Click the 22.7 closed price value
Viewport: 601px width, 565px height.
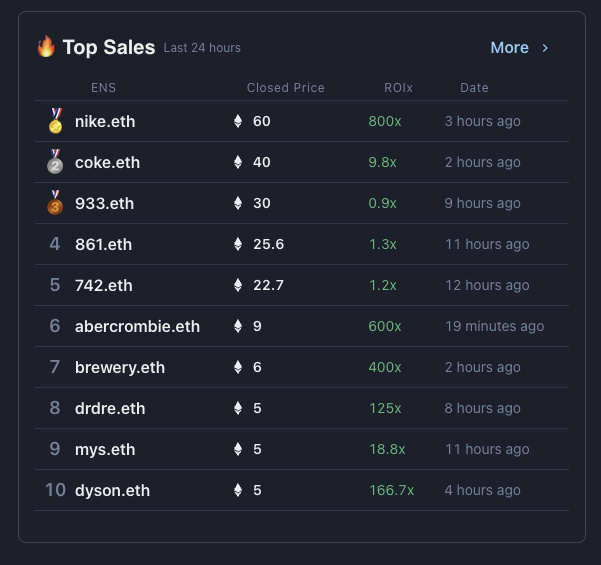click(x=268, y=286)
